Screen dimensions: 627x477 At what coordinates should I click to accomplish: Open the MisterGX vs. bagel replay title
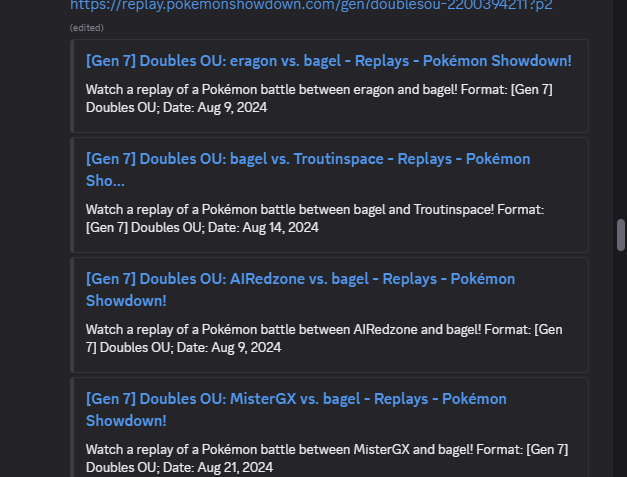click(296, 409)
